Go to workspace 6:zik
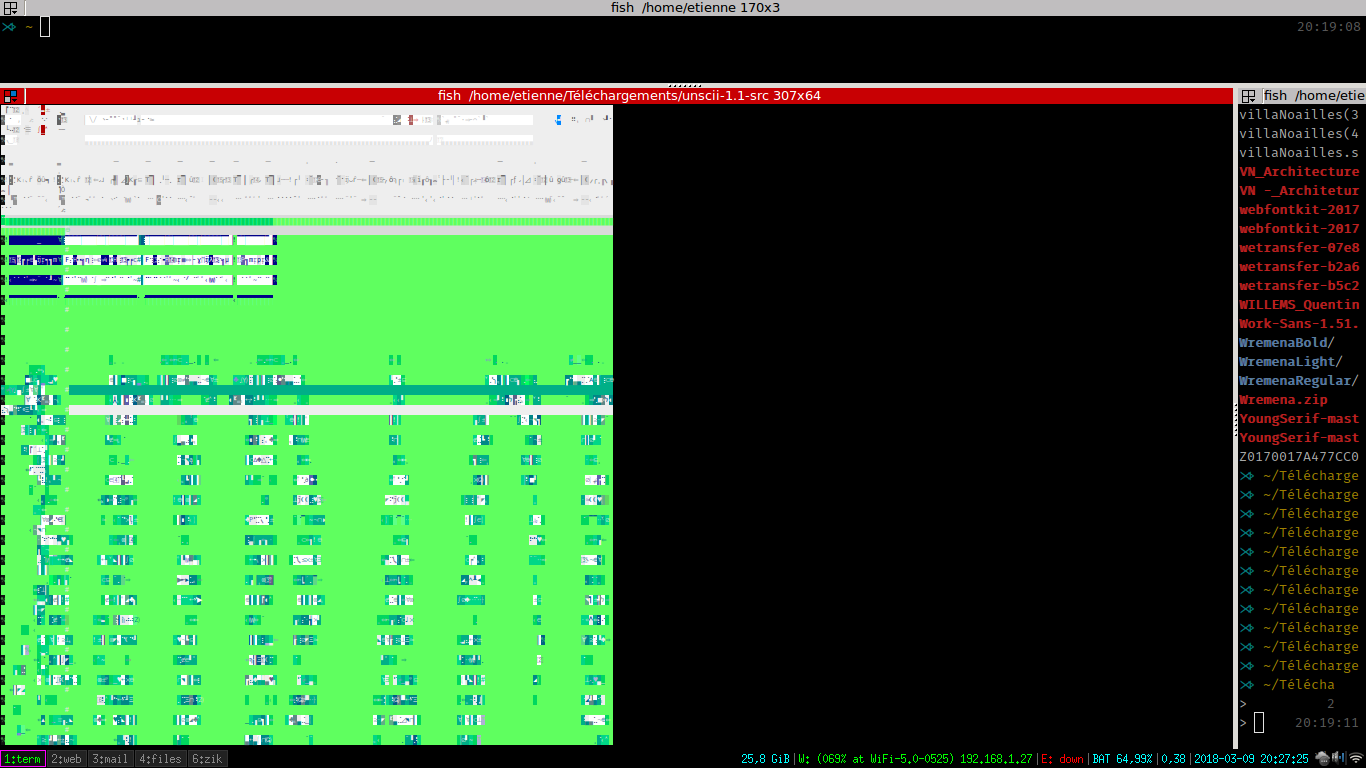The height and width of the screenshot is (768, 1366). [207, 759]
